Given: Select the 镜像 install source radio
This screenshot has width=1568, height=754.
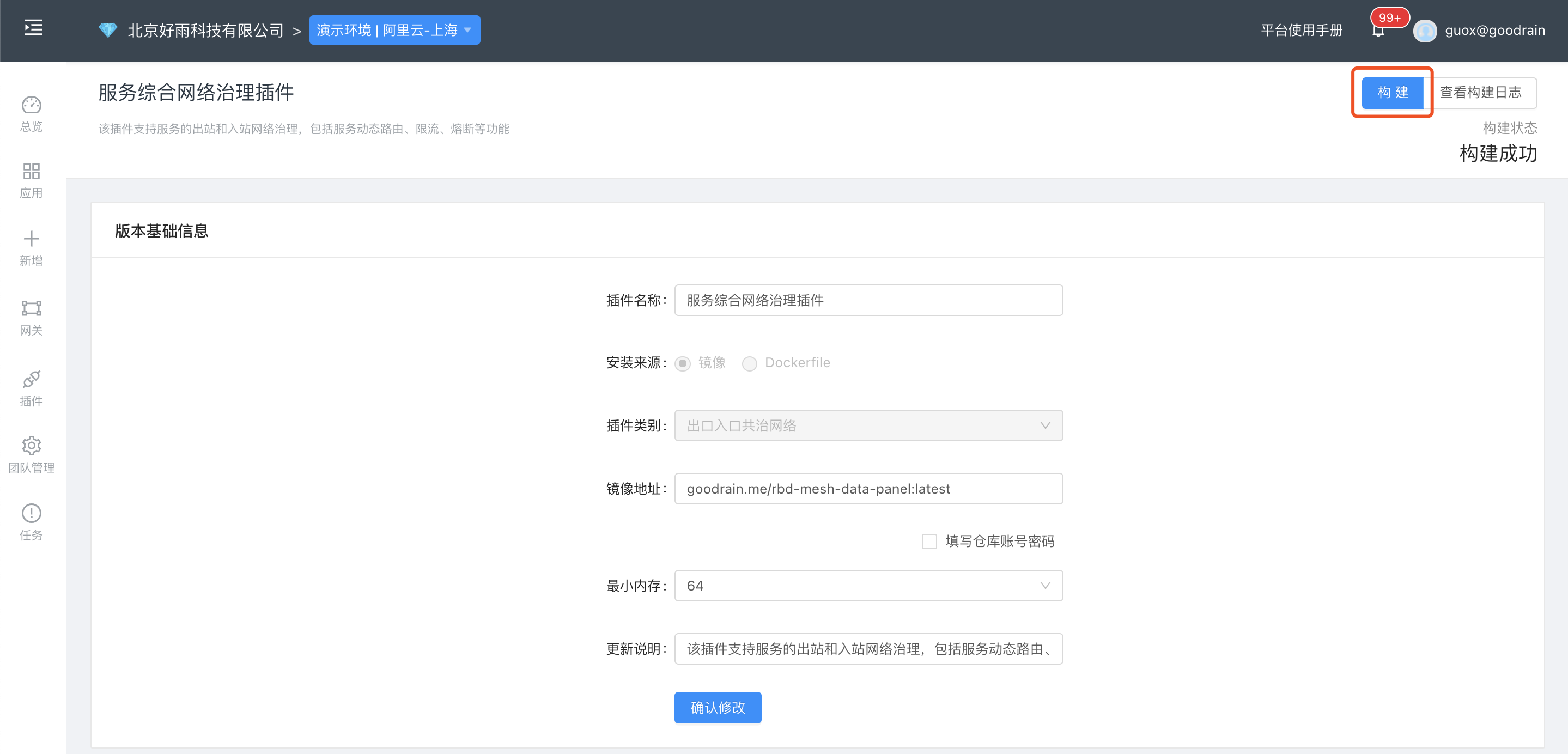Looking at the screenshot, I should tap(682, 363).
